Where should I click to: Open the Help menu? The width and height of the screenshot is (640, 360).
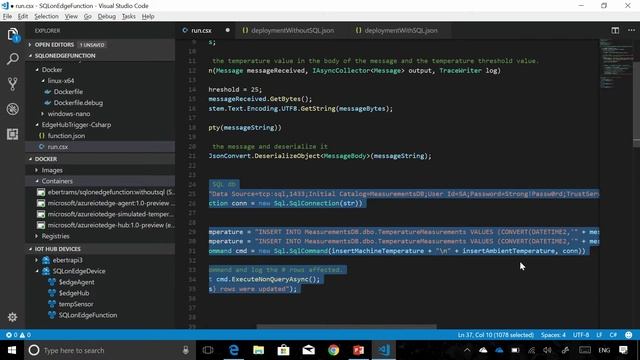(x=148, y=16)
